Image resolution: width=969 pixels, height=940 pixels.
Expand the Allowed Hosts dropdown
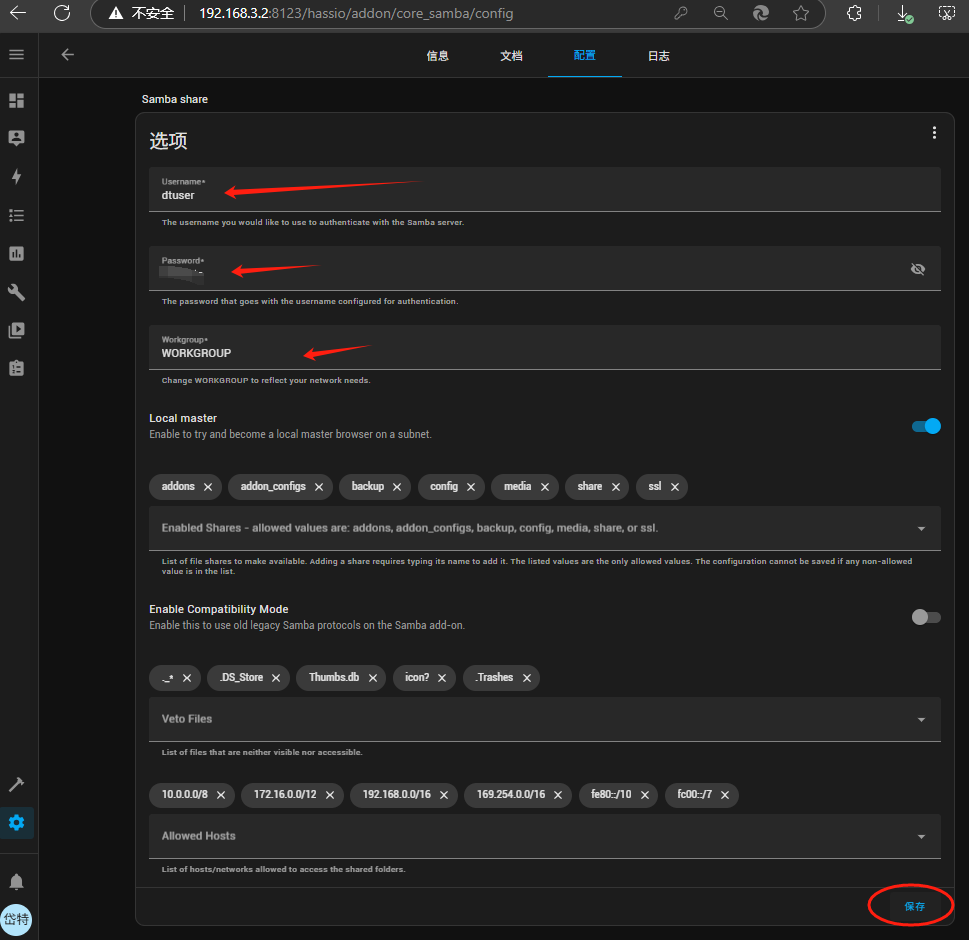pos(921,836)
